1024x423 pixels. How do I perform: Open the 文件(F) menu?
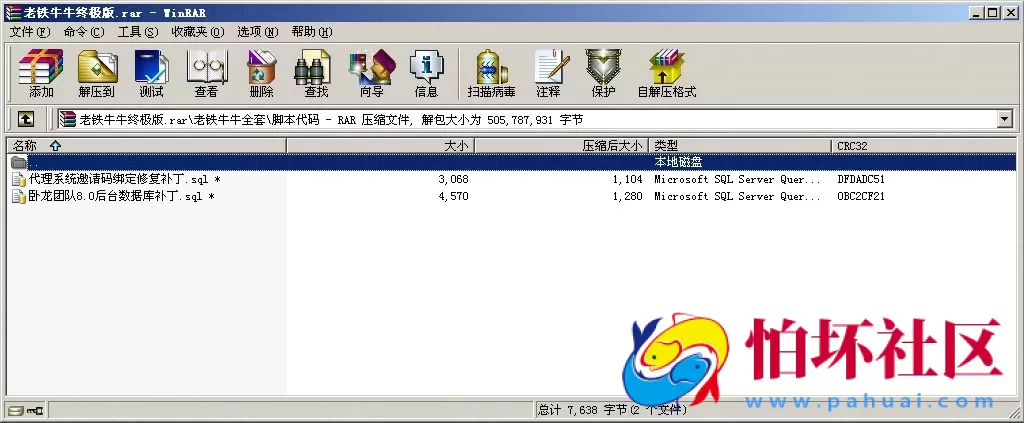(30, 32)
